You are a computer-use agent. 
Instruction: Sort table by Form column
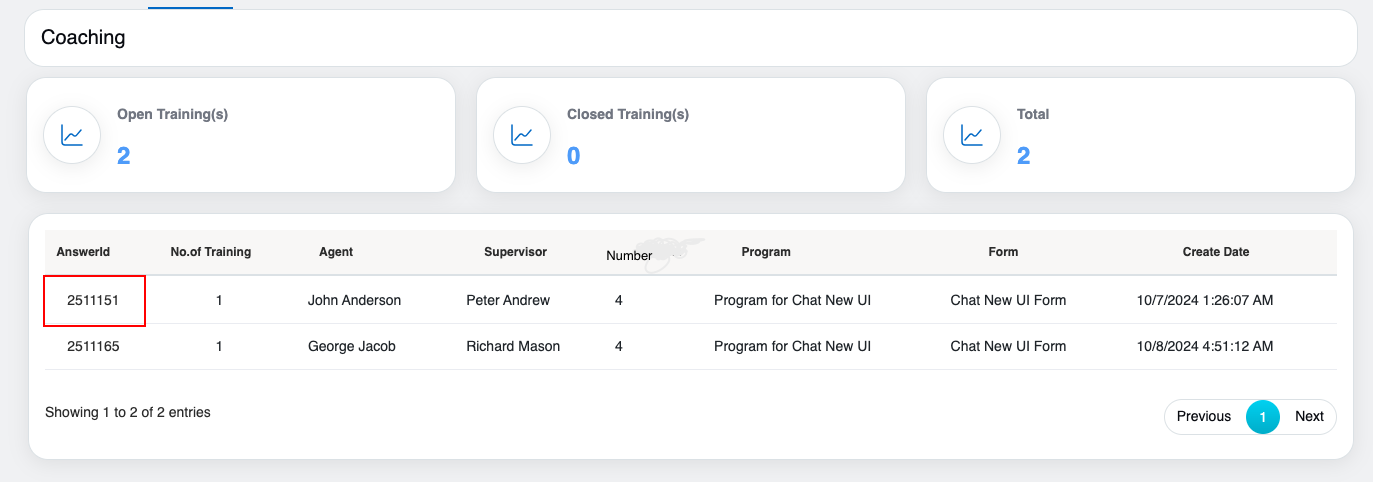pyautogui.click(x=1003, y=252)
